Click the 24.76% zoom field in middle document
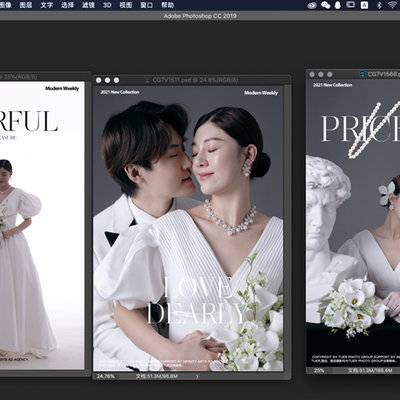The image size is (400, 400). pyautogui.click(x=106, y=376)
